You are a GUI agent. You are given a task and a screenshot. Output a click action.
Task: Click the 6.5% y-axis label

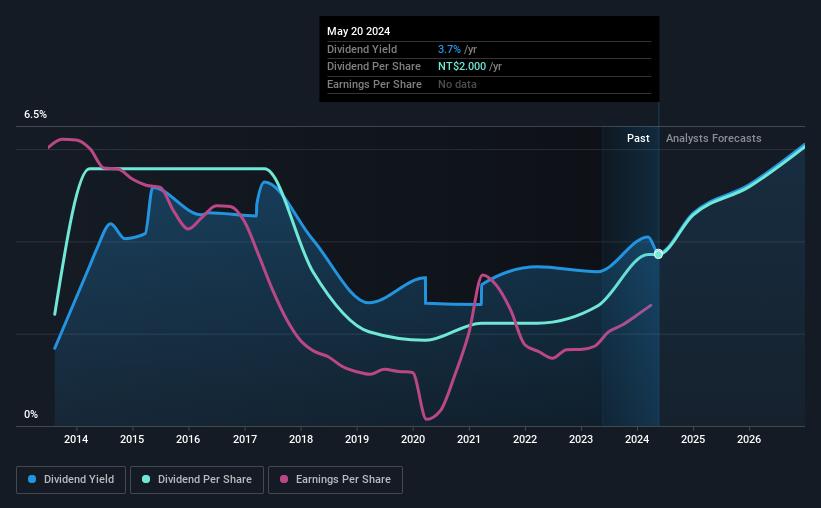click(x=35, y=114)
